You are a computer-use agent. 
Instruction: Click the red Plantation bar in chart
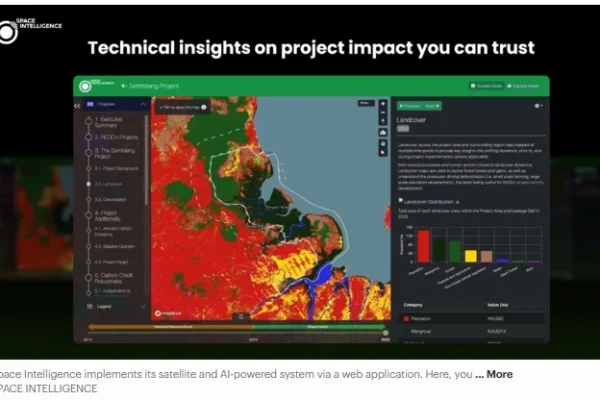click(x=423, y=246)
